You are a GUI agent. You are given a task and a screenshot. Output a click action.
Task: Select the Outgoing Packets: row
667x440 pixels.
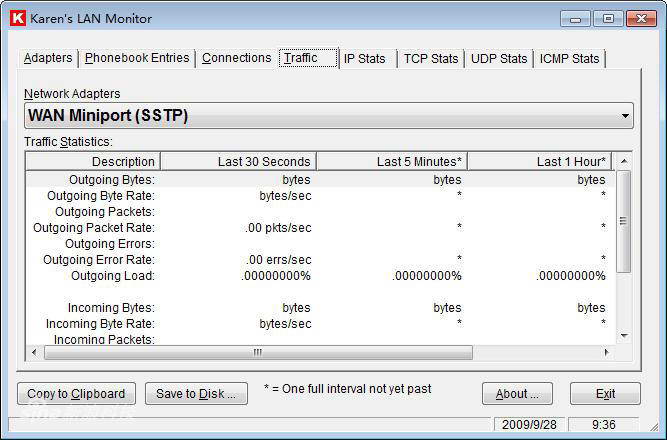pyautogui.click(x=320, y=212)
